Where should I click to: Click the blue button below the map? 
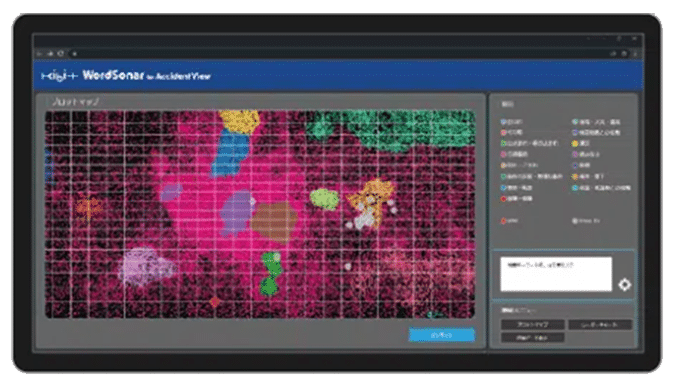[x=442, y=335]
